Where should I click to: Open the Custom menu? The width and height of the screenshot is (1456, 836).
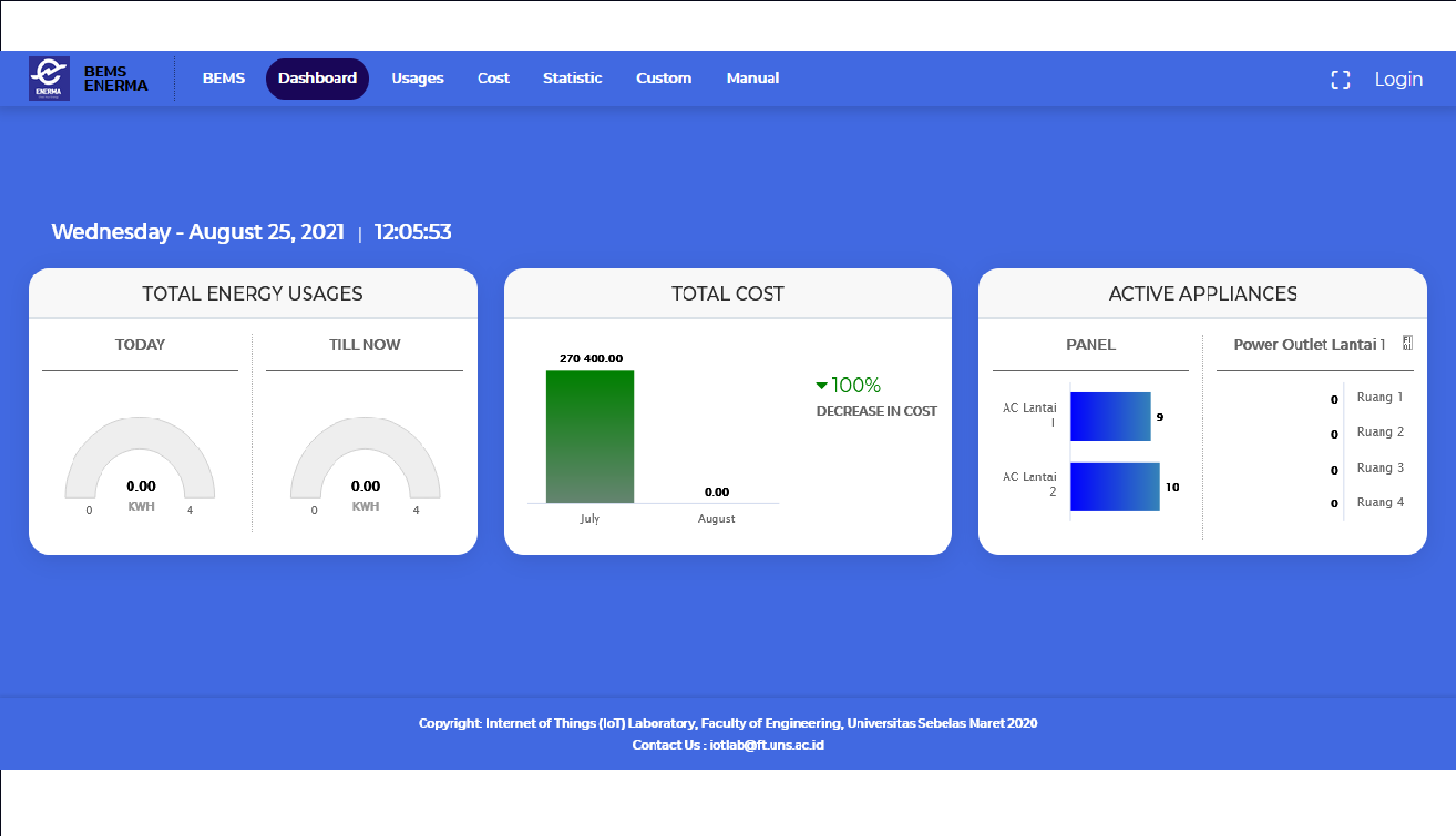click(663, 78)
